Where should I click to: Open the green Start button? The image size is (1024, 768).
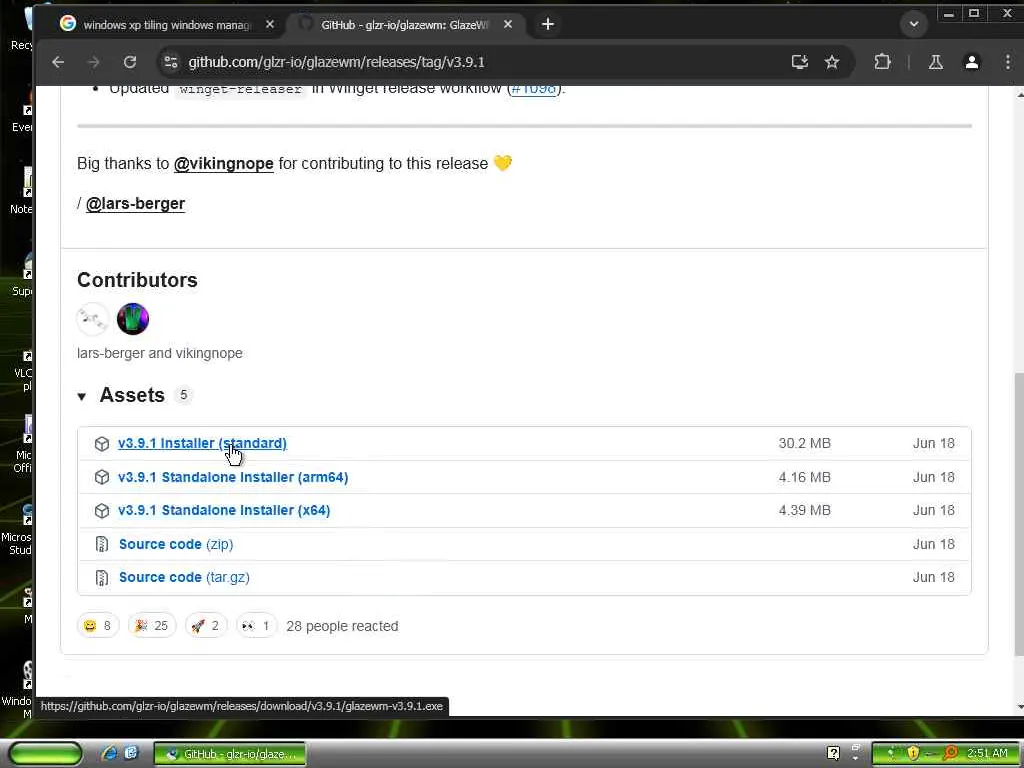click(46, 753)
